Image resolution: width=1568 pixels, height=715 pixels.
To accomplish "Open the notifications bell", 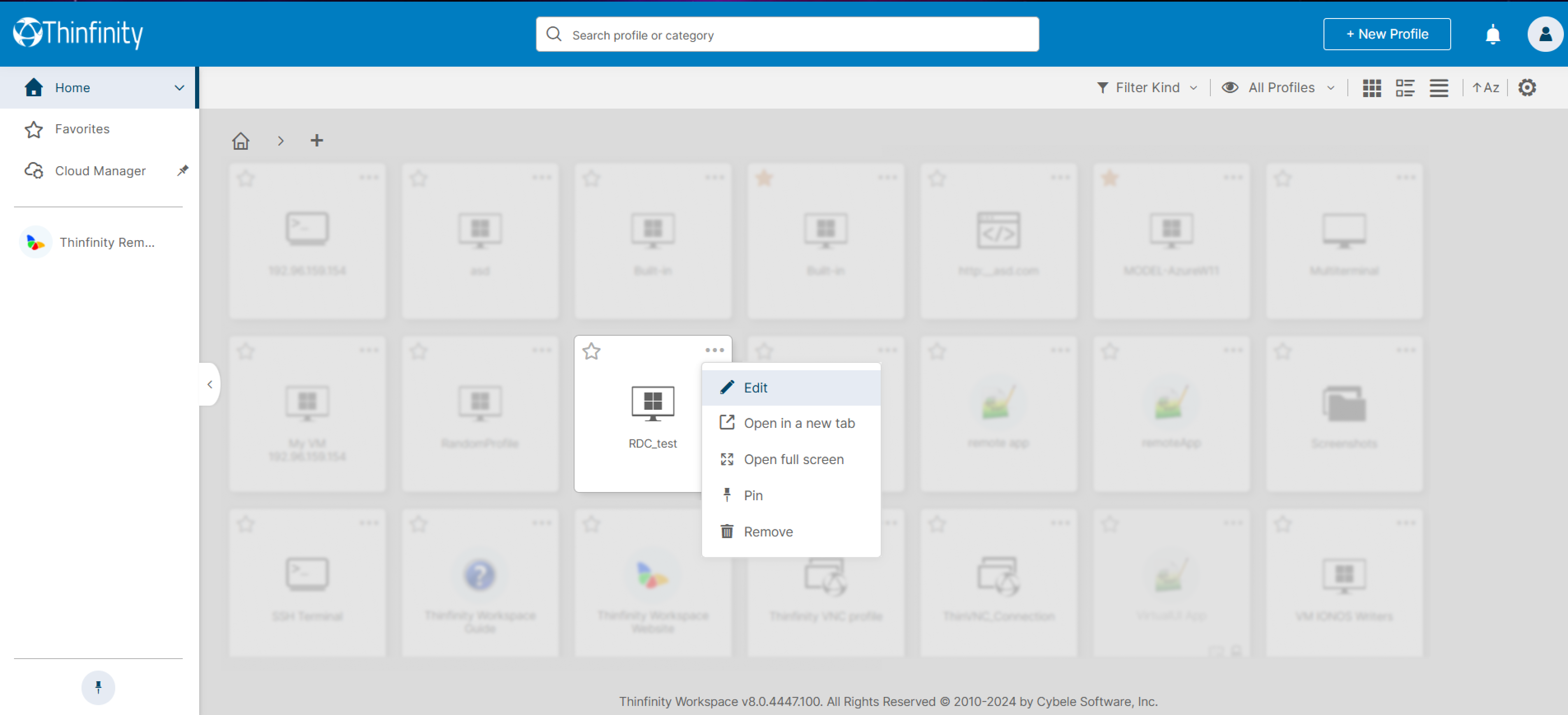I will [1493, 34].
